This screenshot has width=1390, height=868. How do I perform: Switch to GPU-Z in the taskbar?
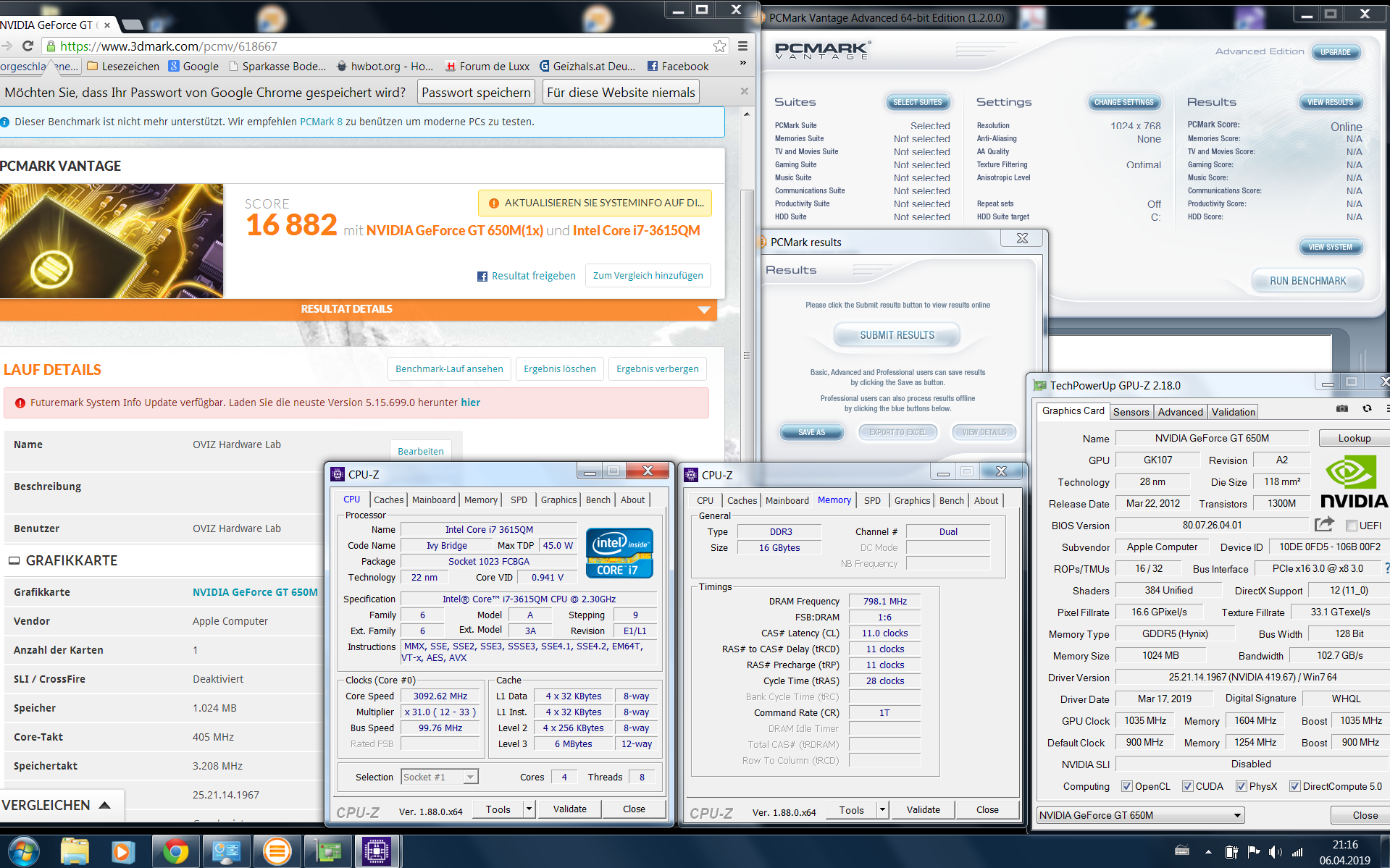327,851
